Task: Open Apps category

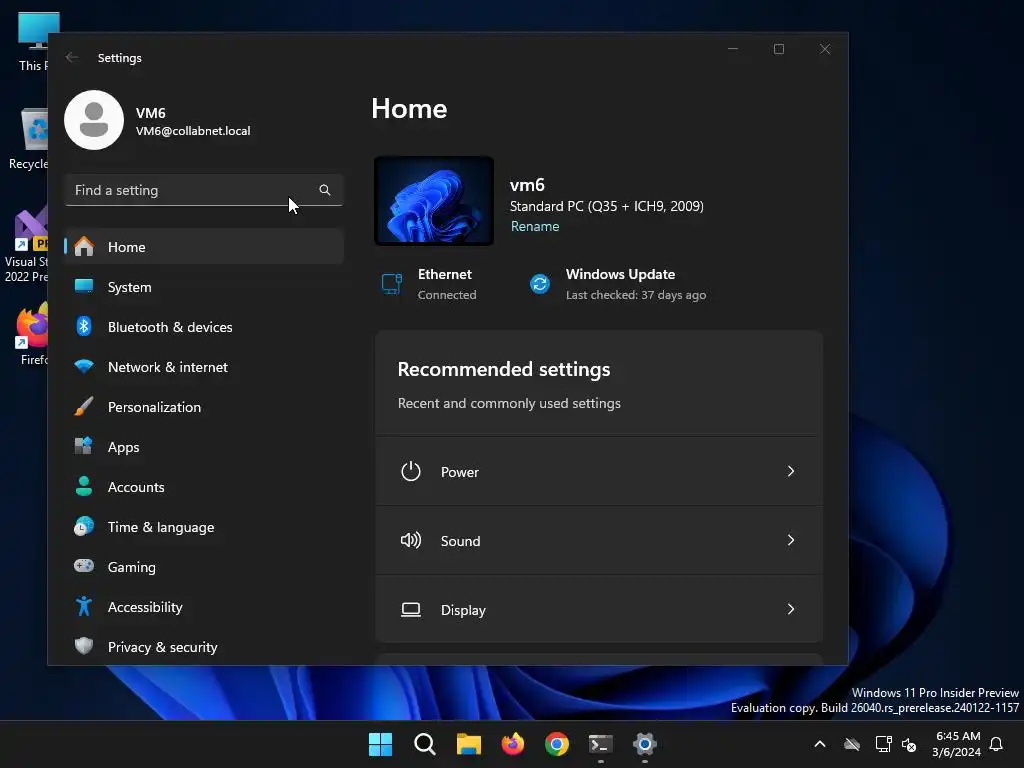Action: tap(204, 447)
